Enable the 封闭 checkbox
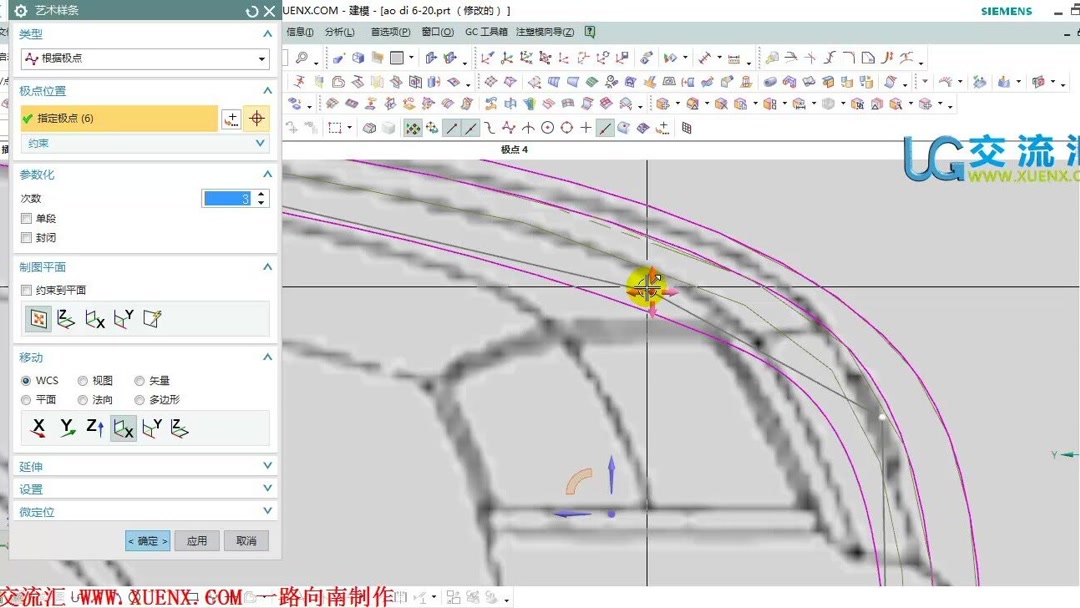Screen dimensions: 1080x608 click(26, 237)
